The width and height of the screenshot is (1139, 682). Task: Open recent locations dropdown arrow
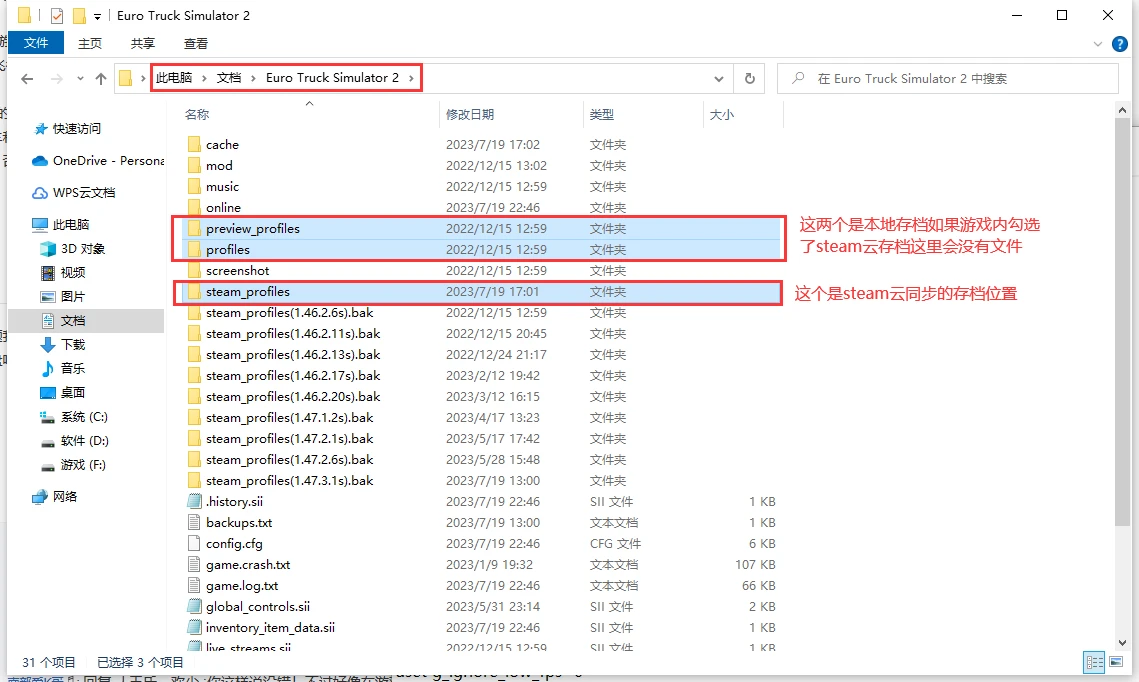coord(80,78)
